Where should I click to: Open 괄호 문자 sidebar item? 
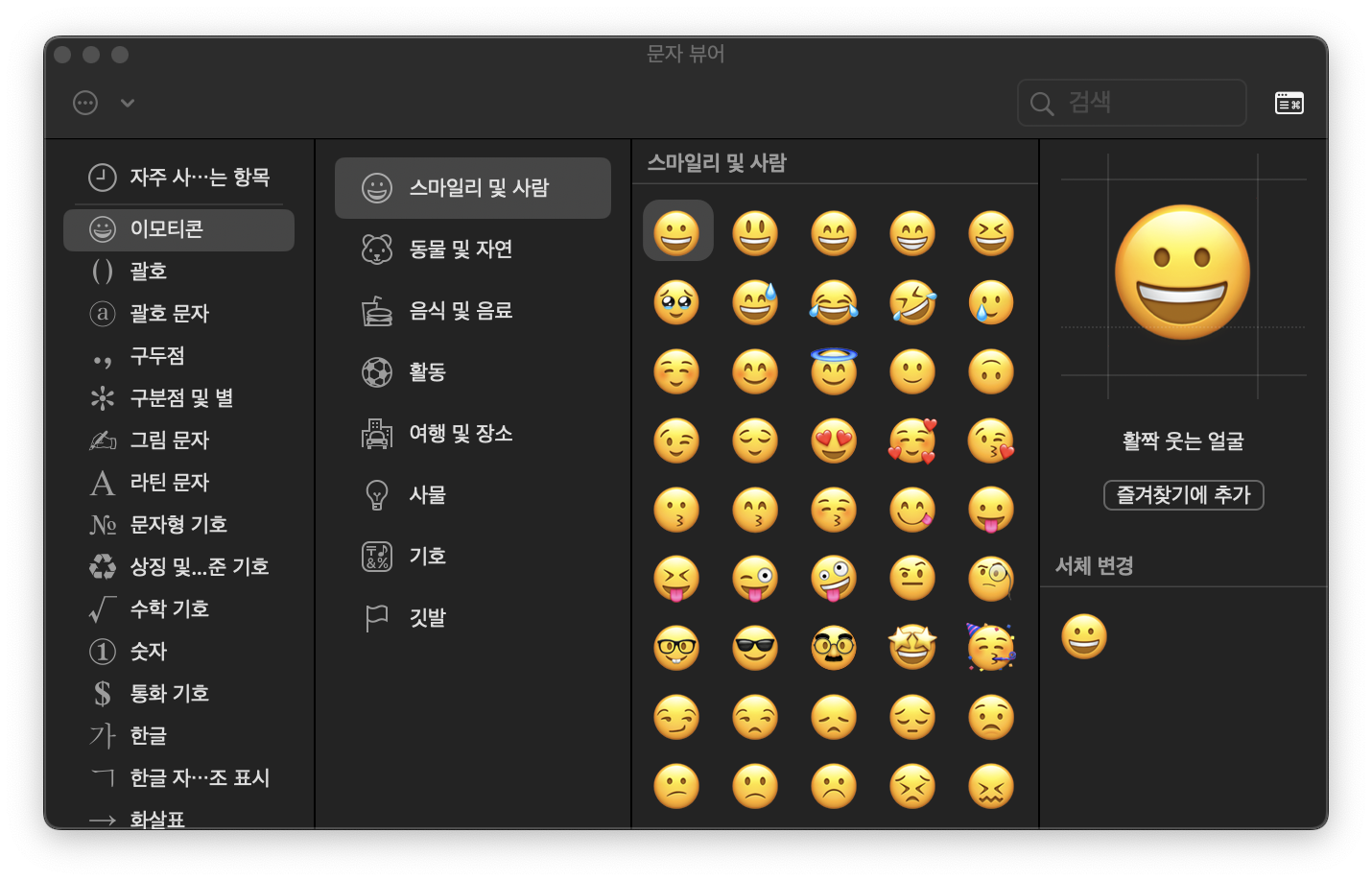[x=178, y=314]
